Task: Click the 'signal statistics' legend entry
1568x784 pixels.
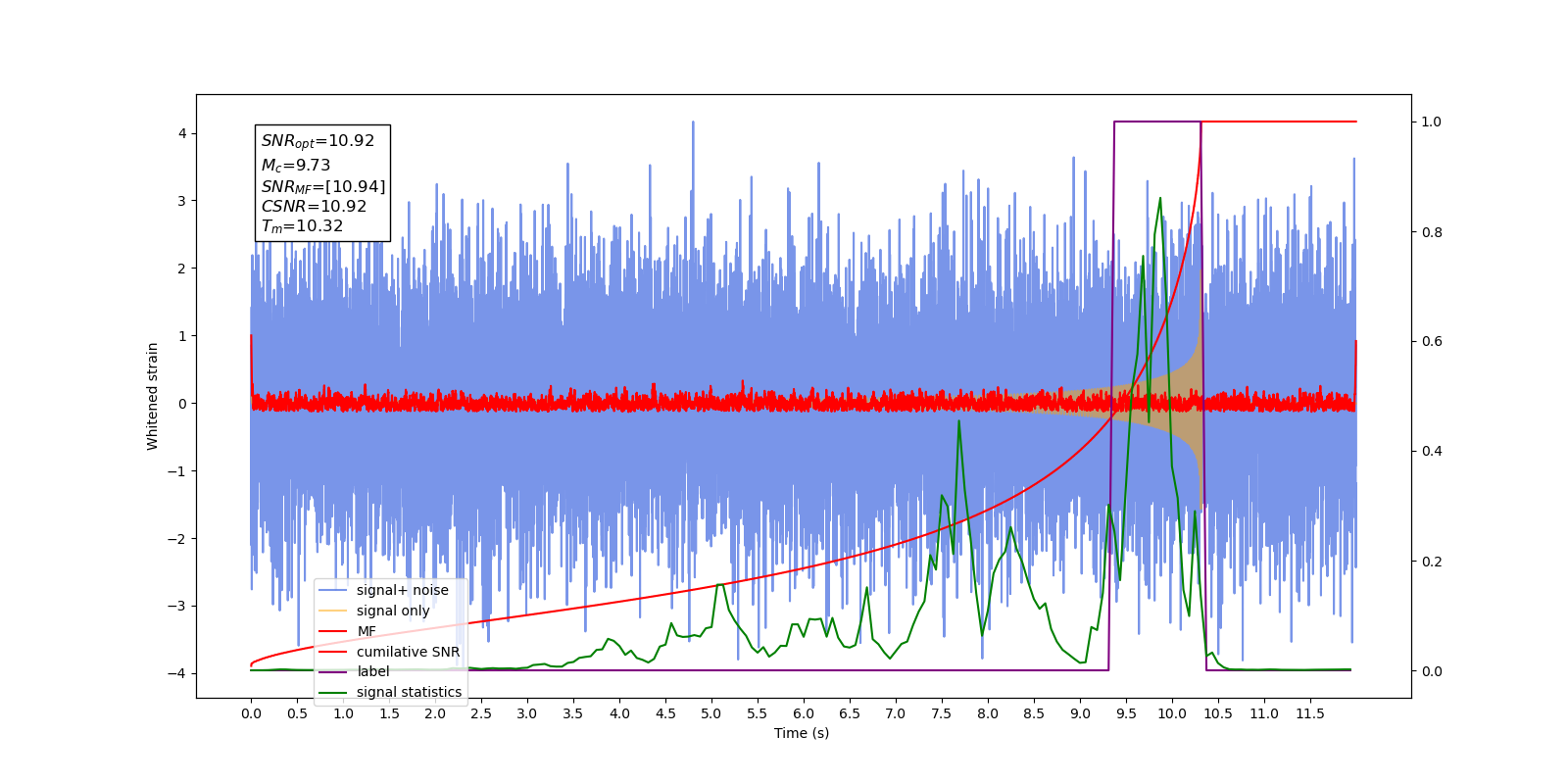Action: tap(409, 692)
